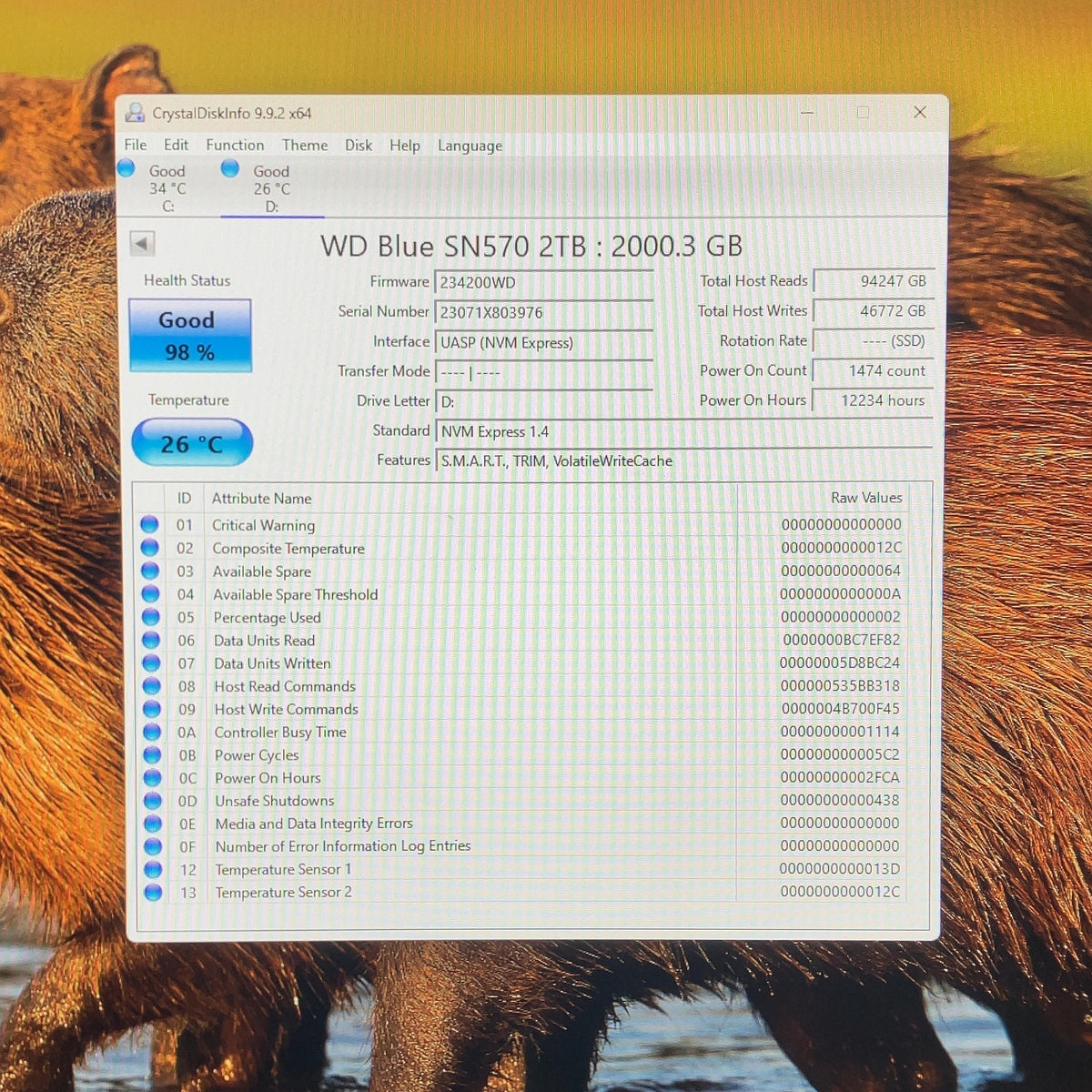Click the Rotation Rate (SSD) field
This screenshot has width=1092, height=1092.
tap(873, 340)
